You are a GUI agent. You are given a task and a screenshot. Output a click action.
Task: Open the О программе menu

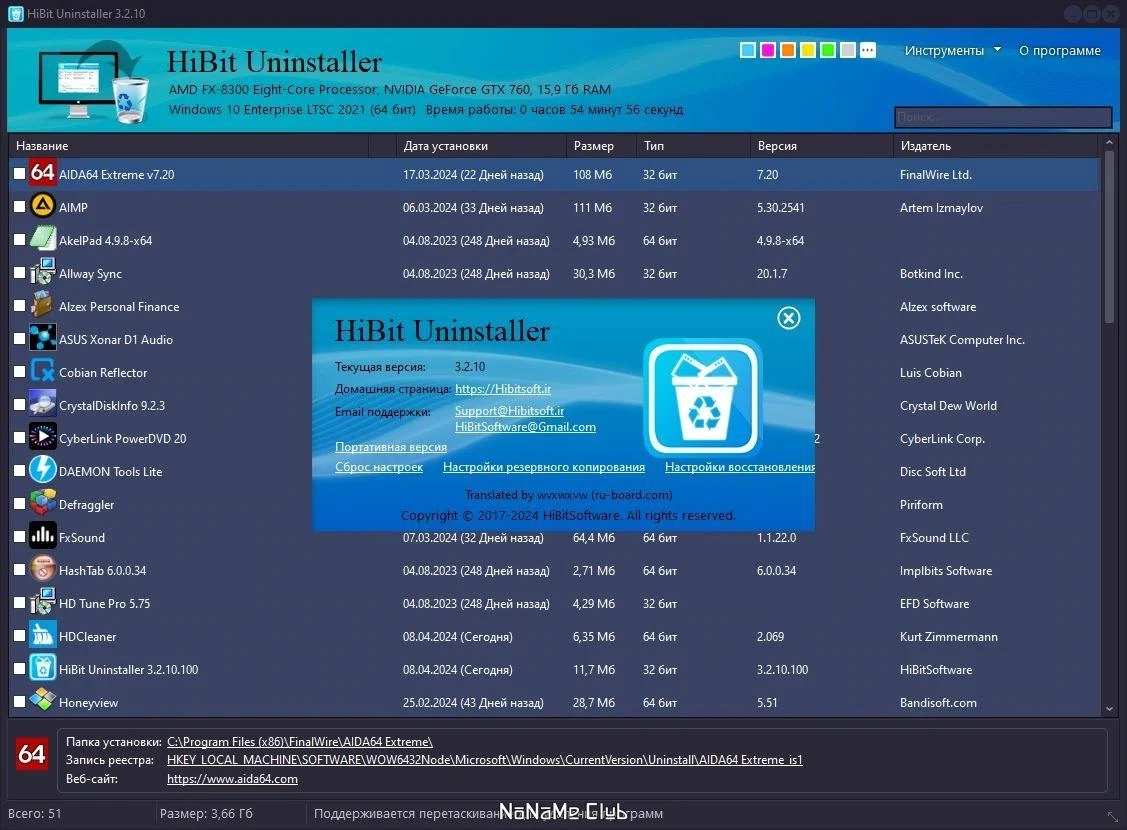click(1059, 50)
